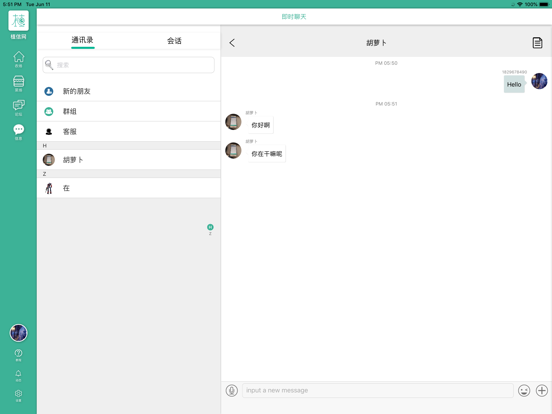Jump to H in the alphabet index
This screenshot has width=552, height=414.
coord(210,227)
